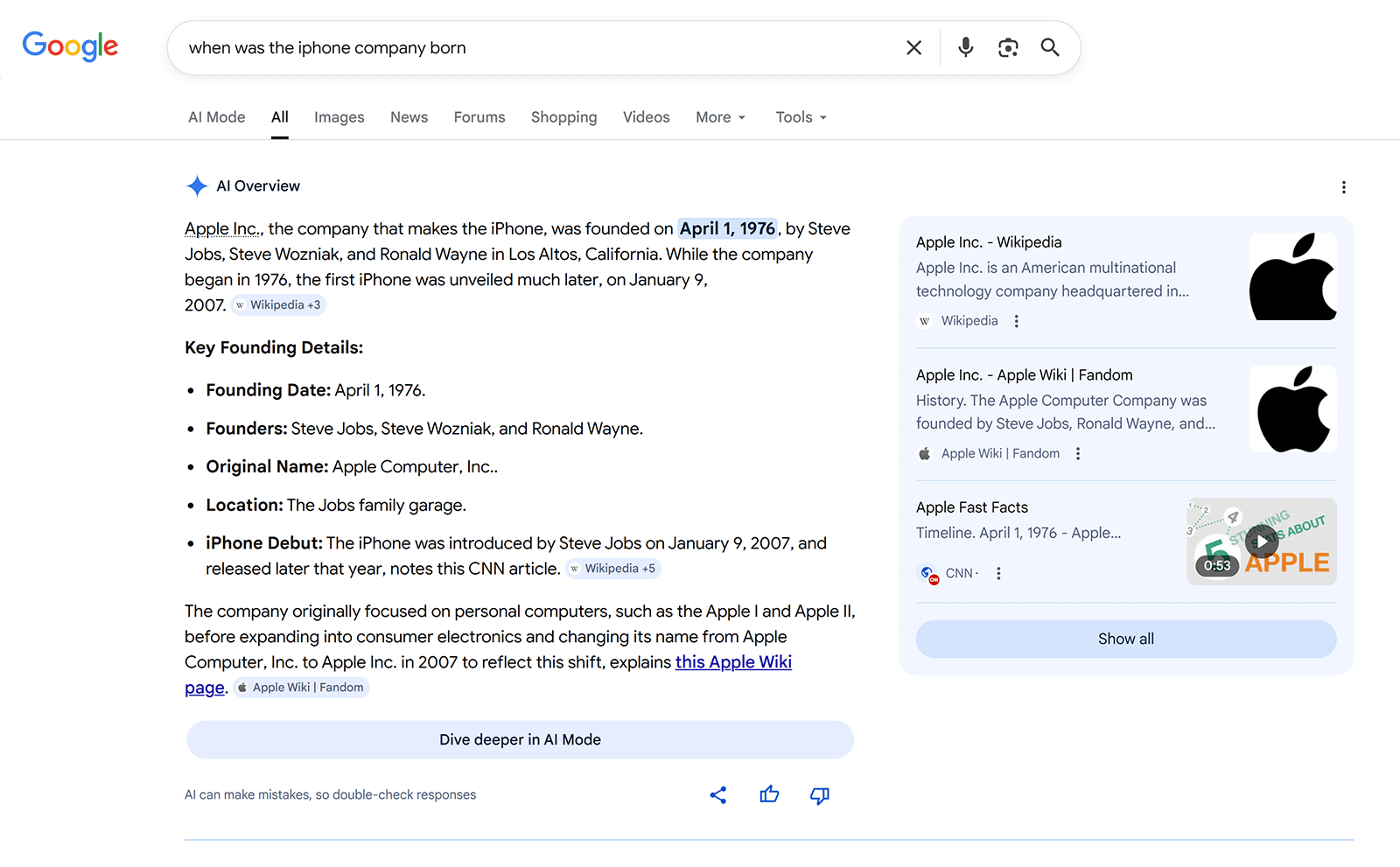Open the Tools dropdown
The width and height of the screenshot is (1400, 867).
[x=799, y=116]
